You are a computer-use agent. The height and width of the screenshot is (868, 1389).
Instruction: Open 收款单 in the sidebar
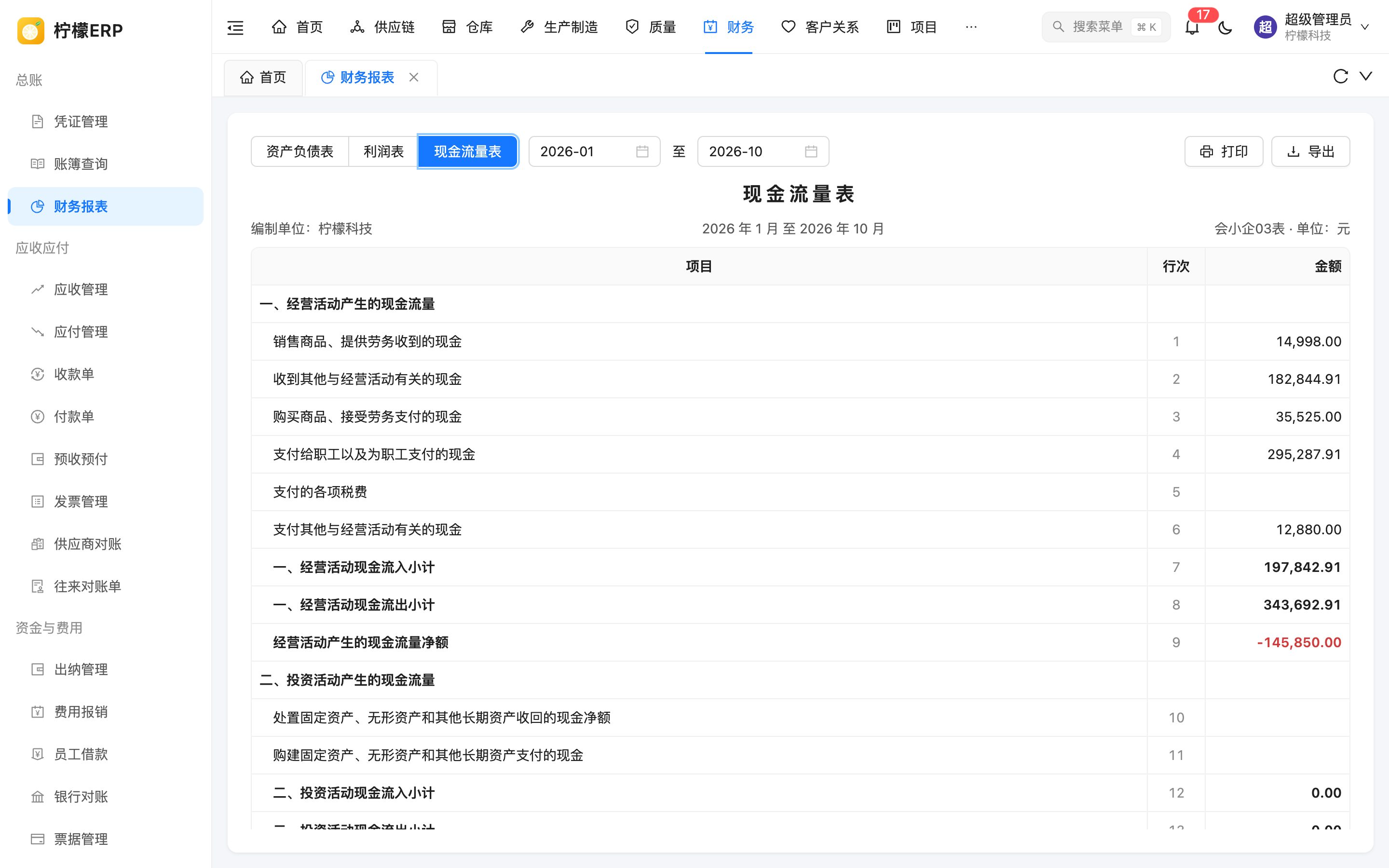click(x=106, y=374)
